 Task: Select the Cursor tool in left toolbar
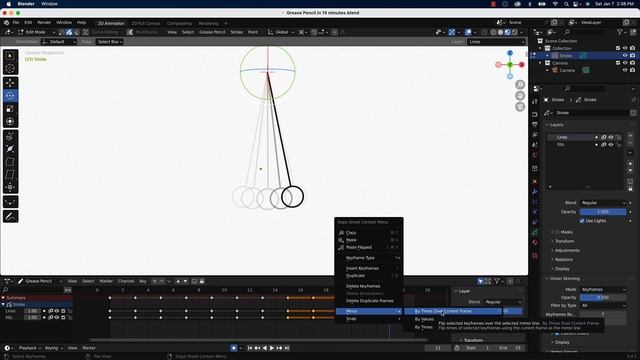(x=10, y=69)
